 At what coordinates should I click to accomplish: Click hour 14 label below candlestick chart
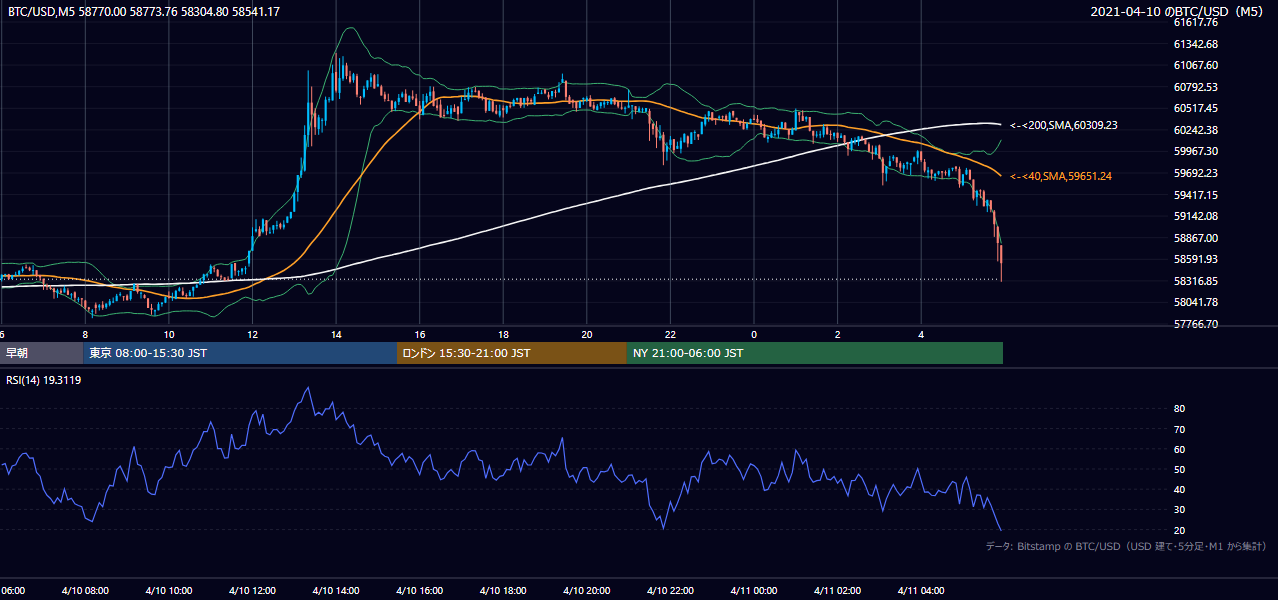336,334
